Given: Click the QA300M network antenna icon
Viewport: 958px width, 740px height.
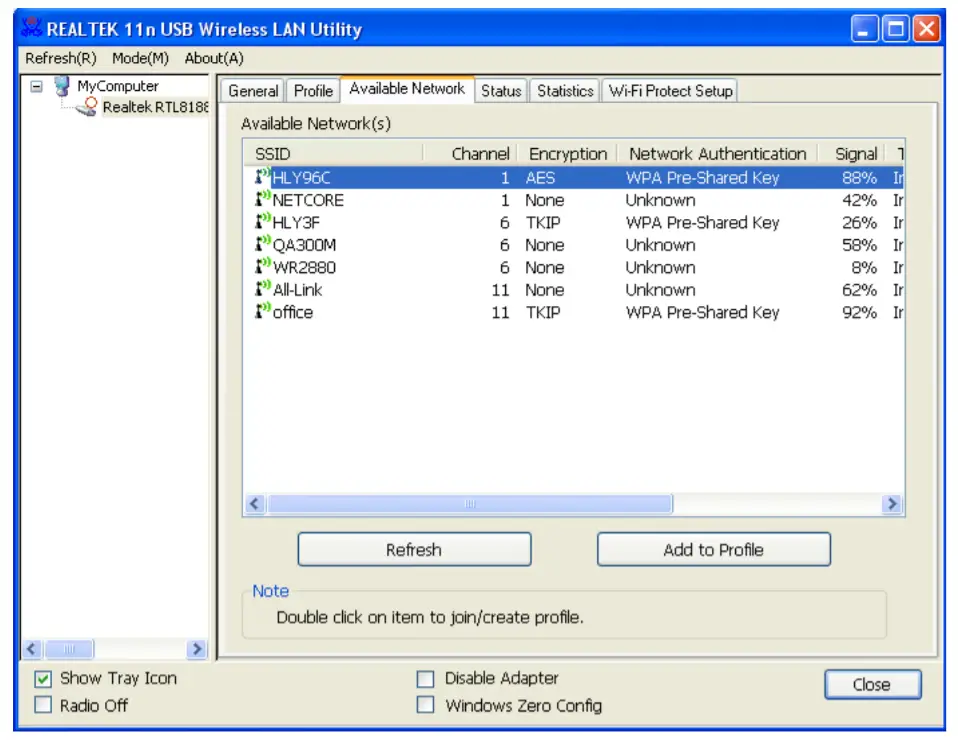Looking at the screenshot, I should (x=263, y=245).
